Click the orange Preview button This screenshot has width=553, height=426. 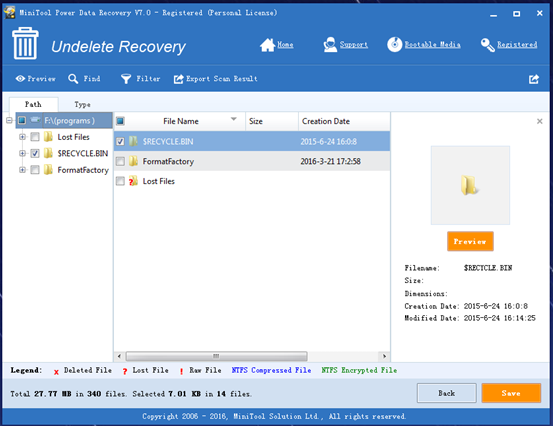470,242
